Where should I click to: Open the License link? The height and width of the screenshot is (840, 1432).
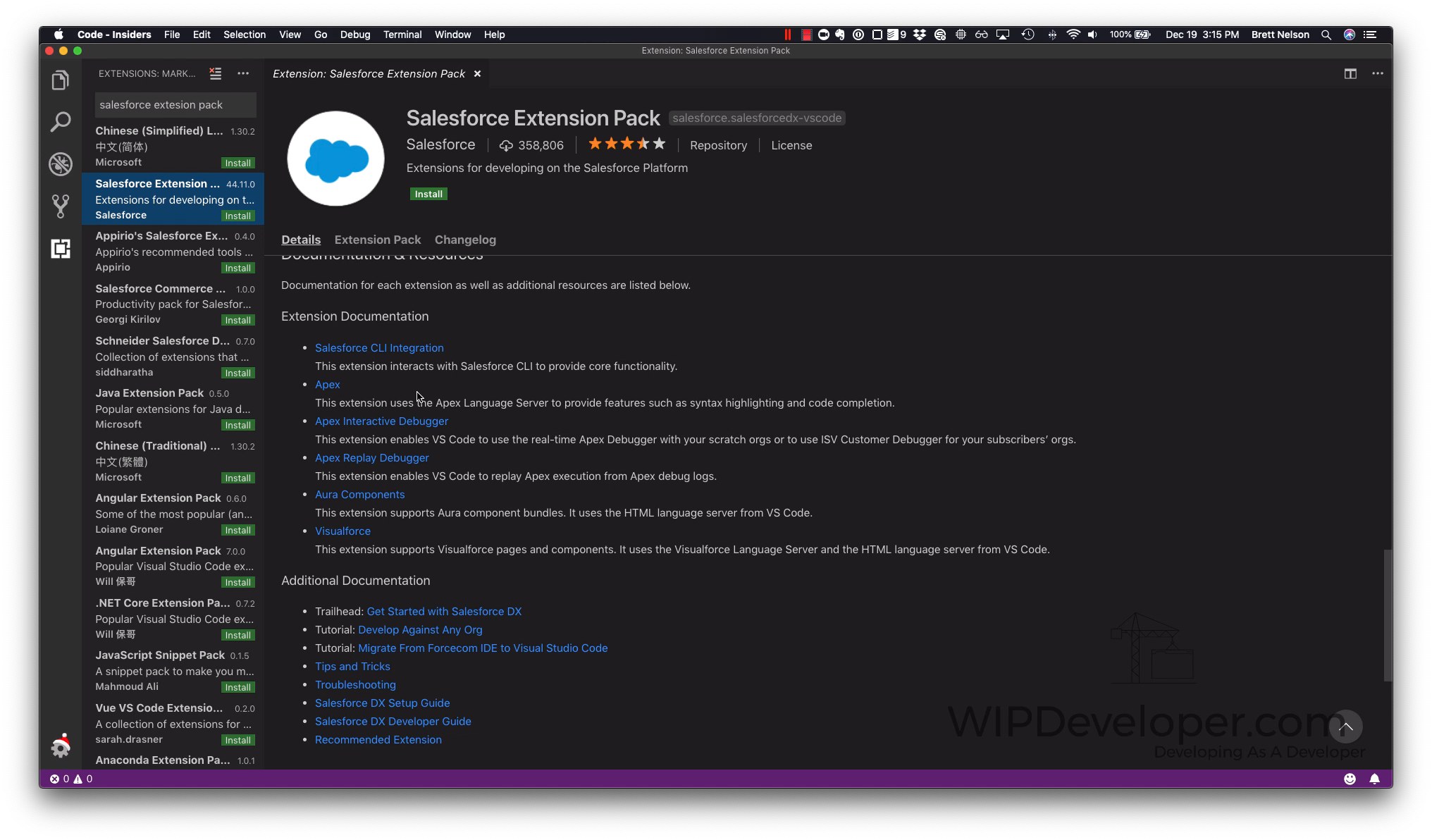[791, 145]
